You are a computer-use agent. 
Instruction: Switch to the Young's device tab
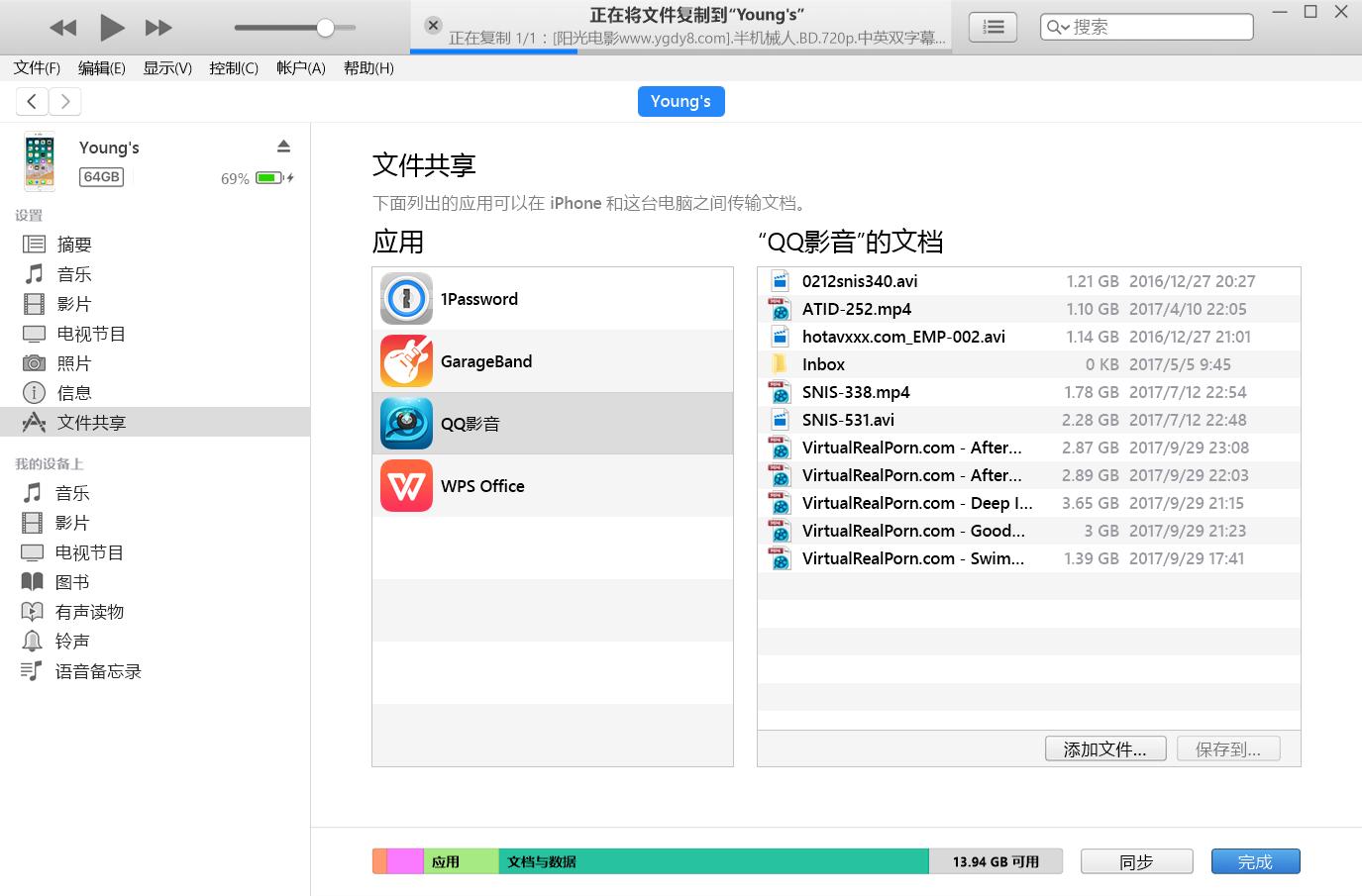click(681, 101)
